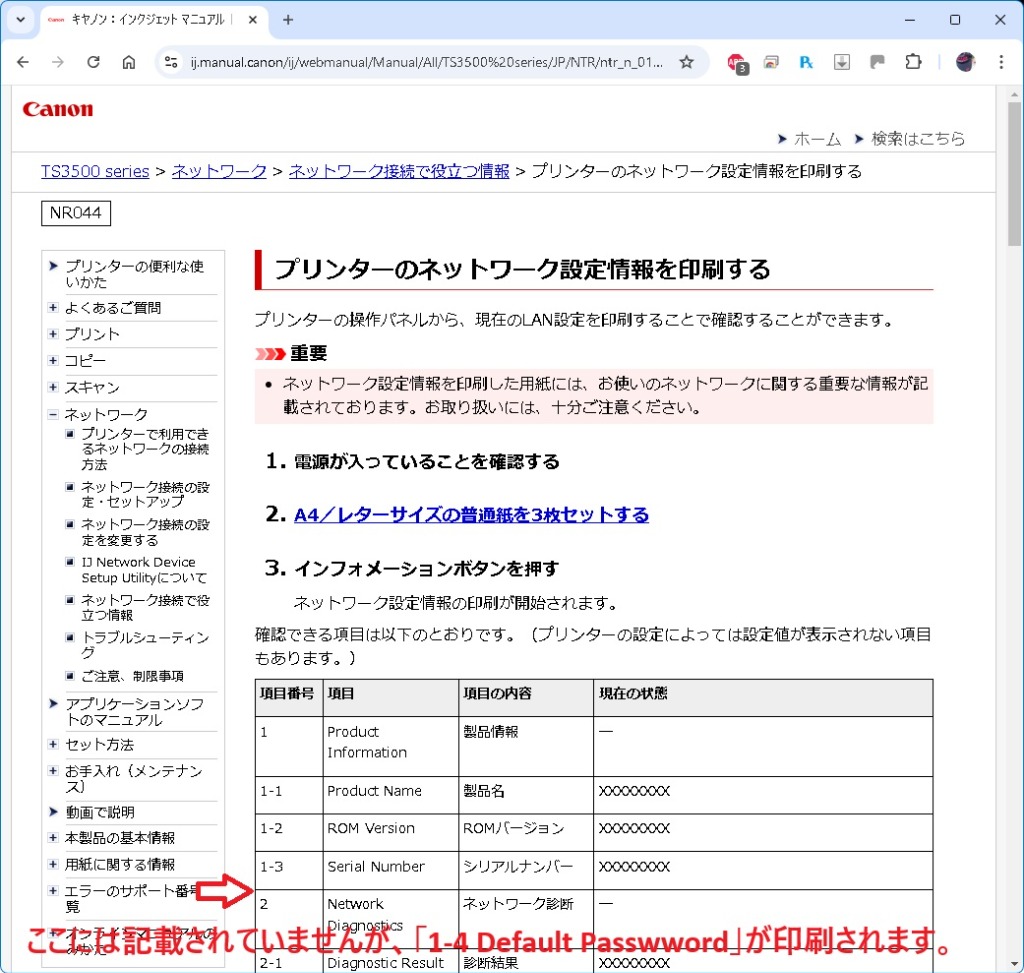Select the Diagnostic Result table cell
The width and height of the screenshot is (1024, 973).
391,963
